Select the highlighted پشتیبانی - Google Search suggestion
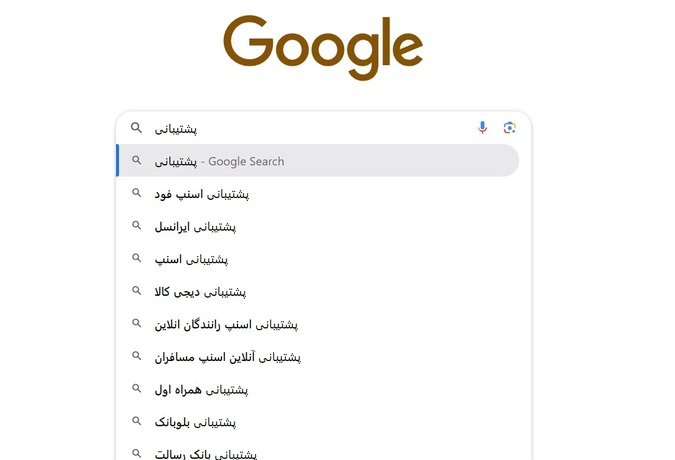 (318, 161)
